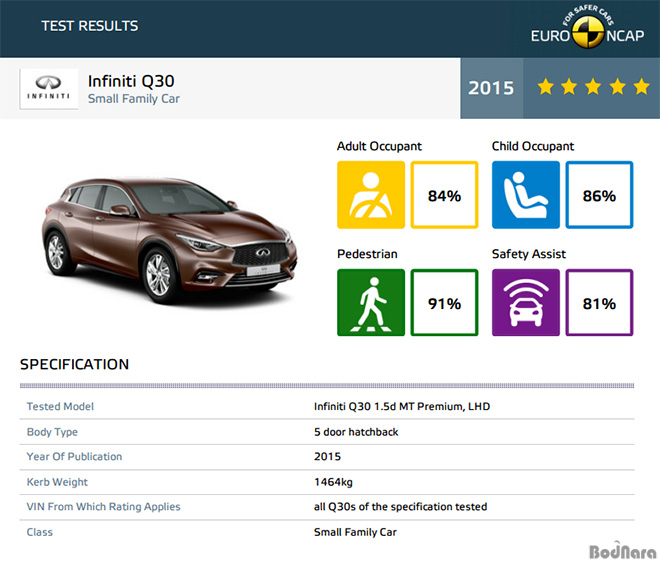The image size is (660, 562).
Task: Click the Pedestrian label
Action: pos(367,254)
